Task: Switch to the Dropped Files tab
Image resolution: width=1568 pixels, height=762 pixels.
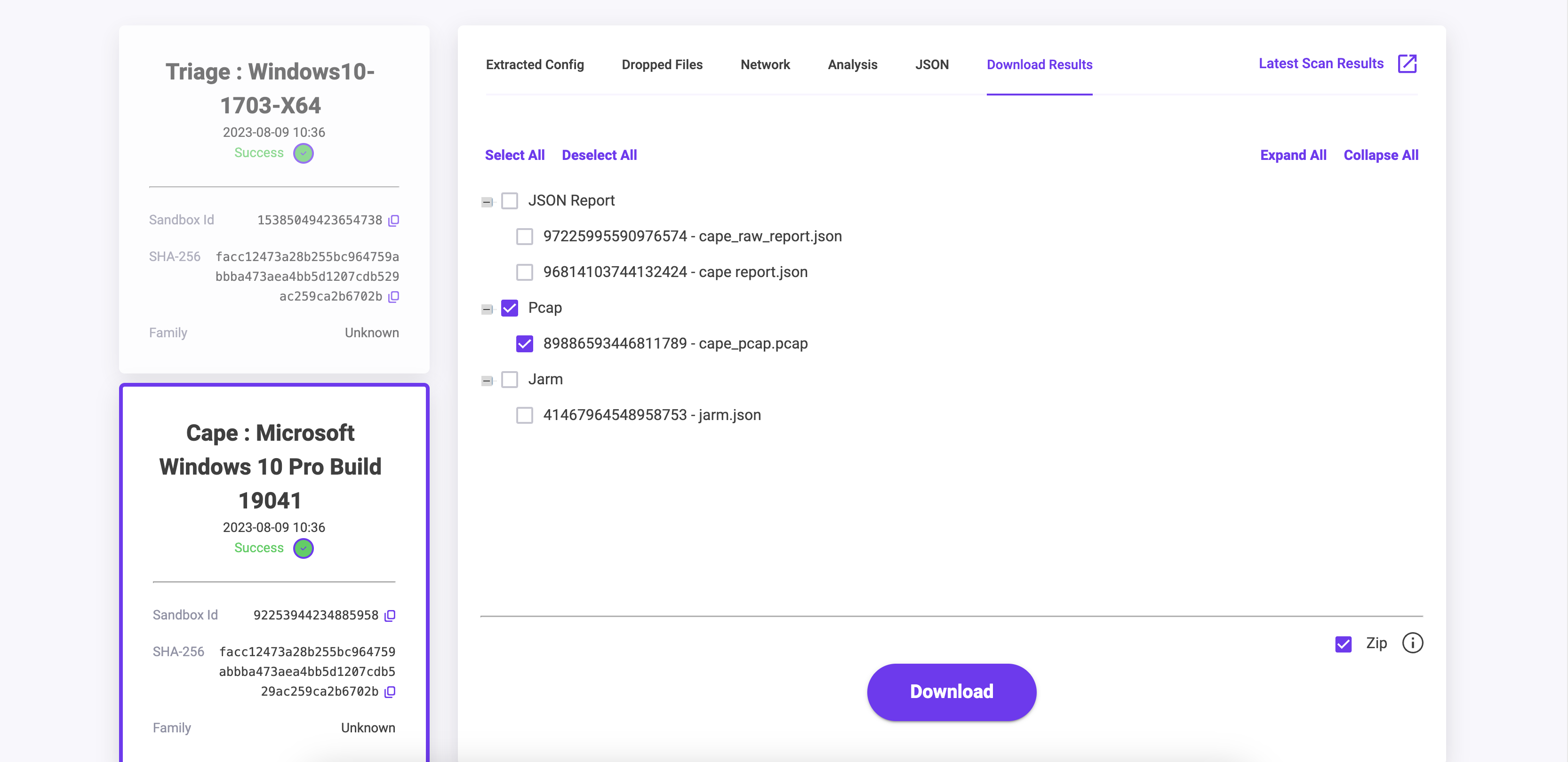Action: click(662, 64)
